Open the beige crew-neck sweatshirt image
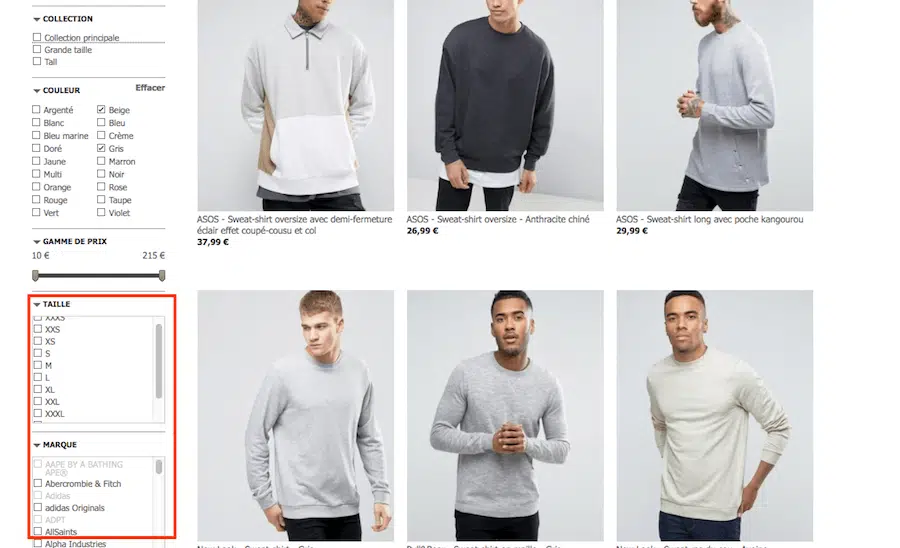Screen dimensions: 900x548 715,415
